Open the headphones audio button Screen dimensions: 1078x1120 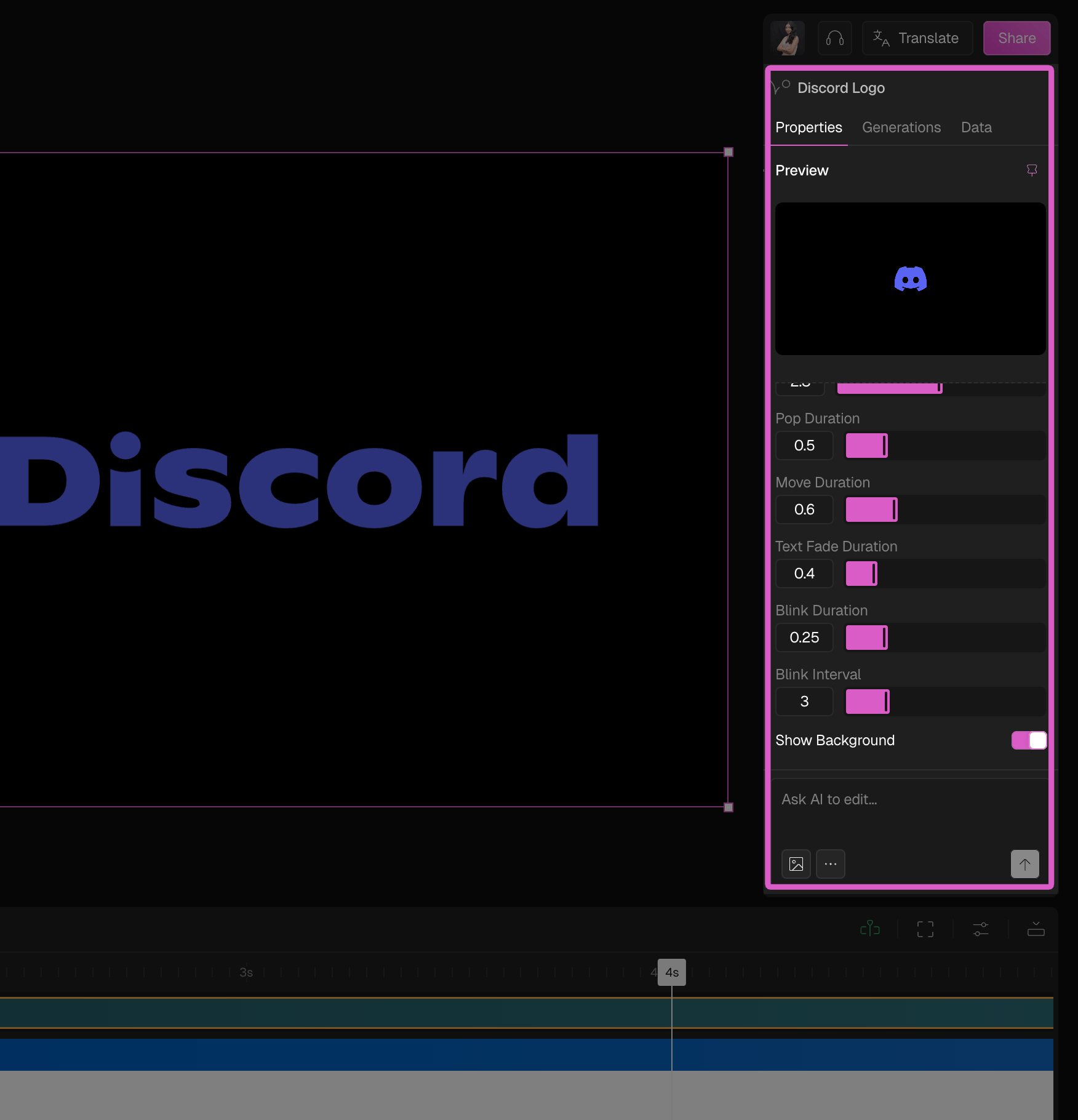coord(835,38)
